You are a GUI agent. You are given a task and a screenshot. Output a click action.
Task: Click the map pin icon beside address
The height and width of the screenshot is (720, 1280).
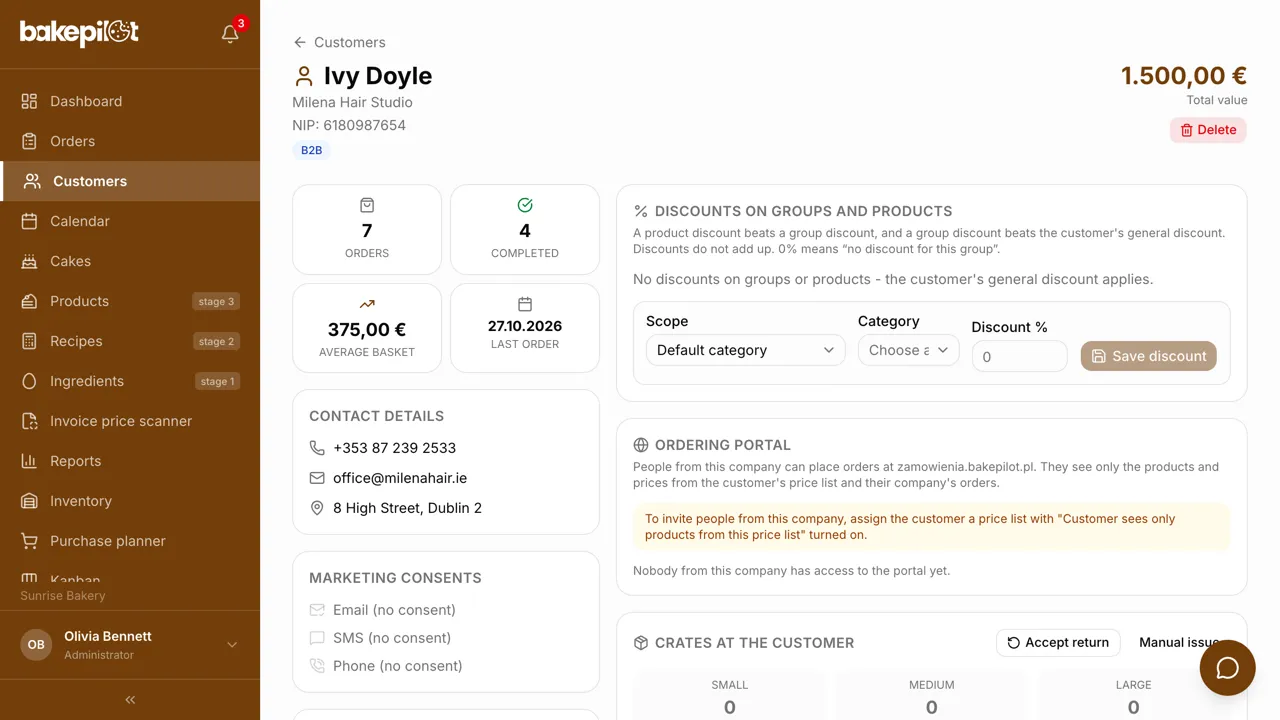tap(317, 508)
